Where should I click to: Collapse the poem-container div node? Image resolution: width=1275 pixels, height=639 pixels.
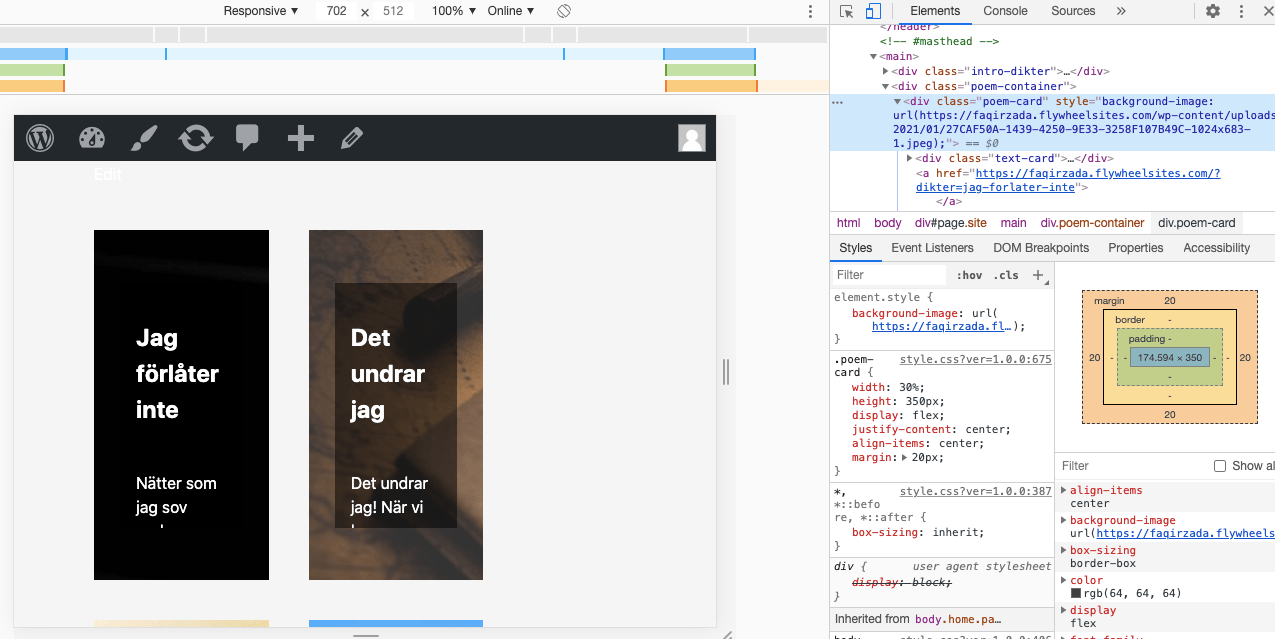pos(886,87)
